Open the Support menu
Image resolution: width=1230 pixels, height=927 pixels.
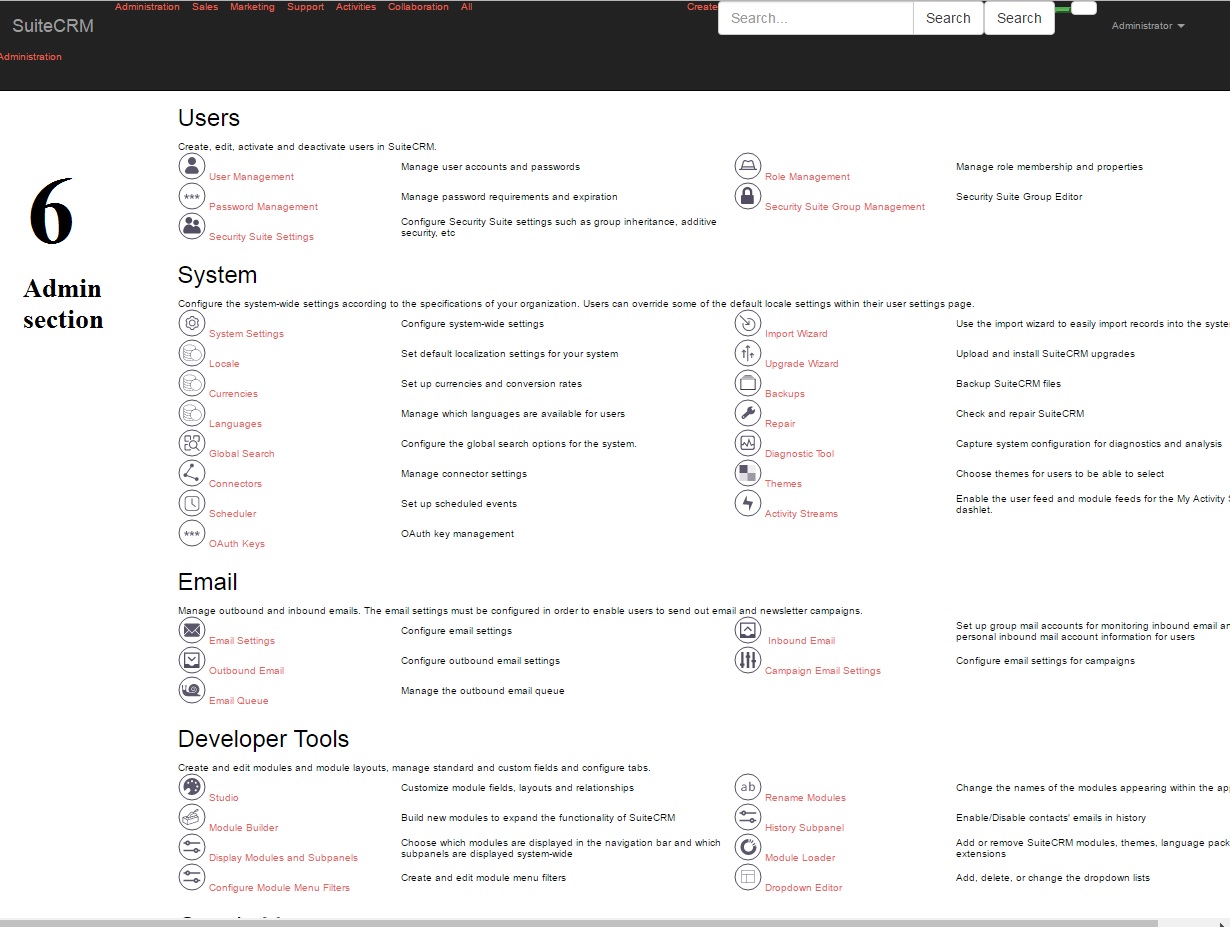[305, 7]
